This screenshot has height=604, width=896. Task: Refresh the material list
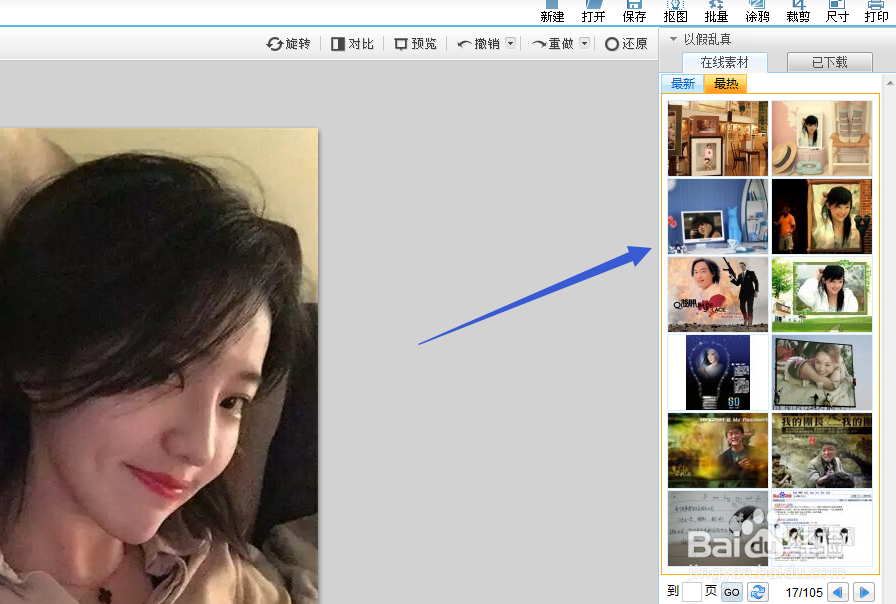click(758, 592)
